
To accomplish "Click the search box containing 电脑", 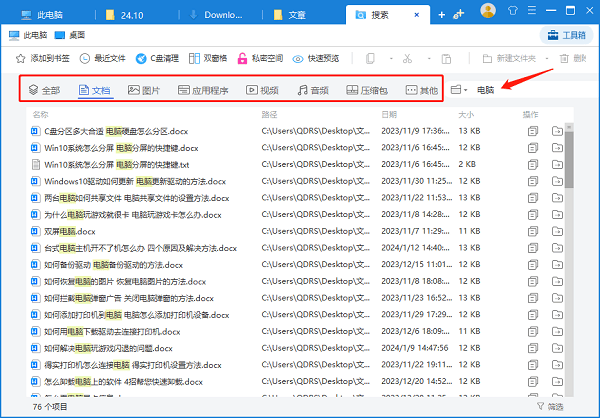I will 536,90.
